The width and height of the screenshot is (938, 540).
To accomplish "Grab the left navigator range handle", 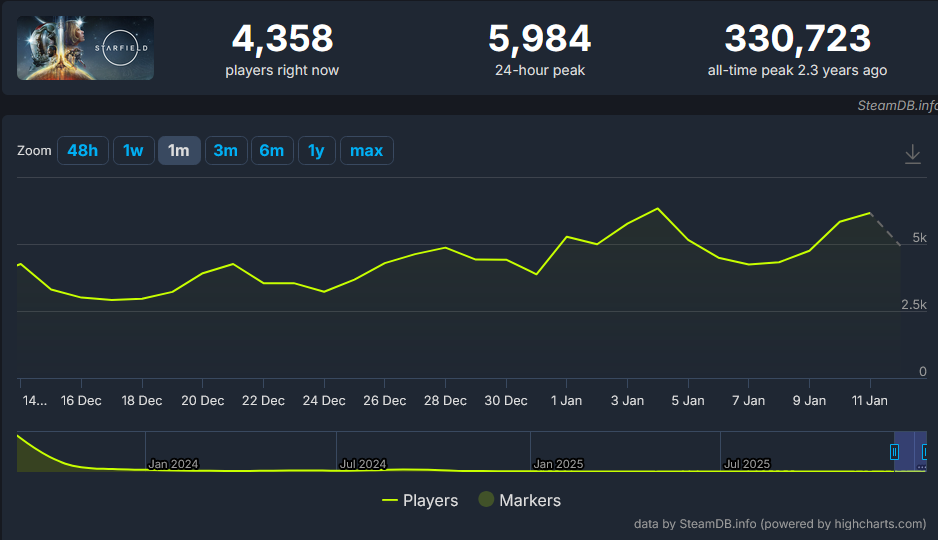I will (894, 451).
